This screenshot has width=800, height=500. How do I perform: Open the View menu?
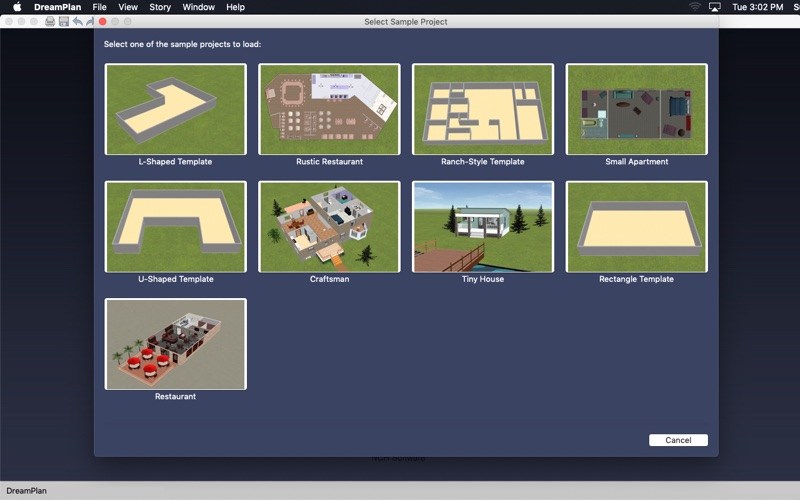pos(128,7)
